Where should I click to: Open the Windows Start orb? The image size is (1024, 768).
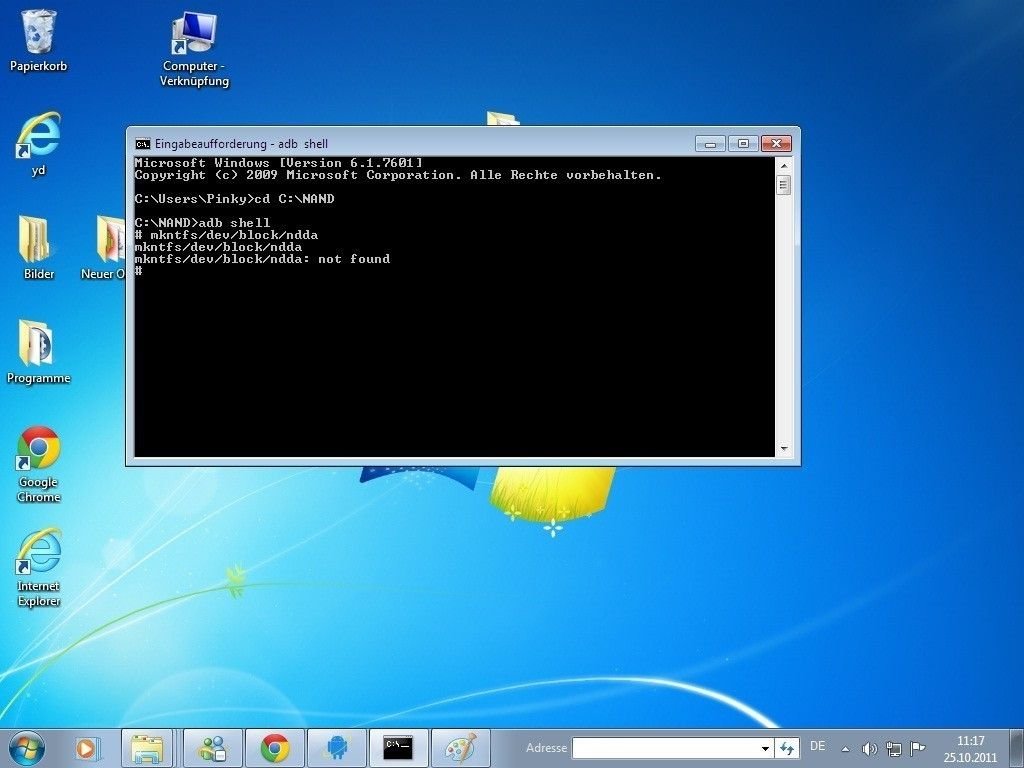click(x=27, y=748)
